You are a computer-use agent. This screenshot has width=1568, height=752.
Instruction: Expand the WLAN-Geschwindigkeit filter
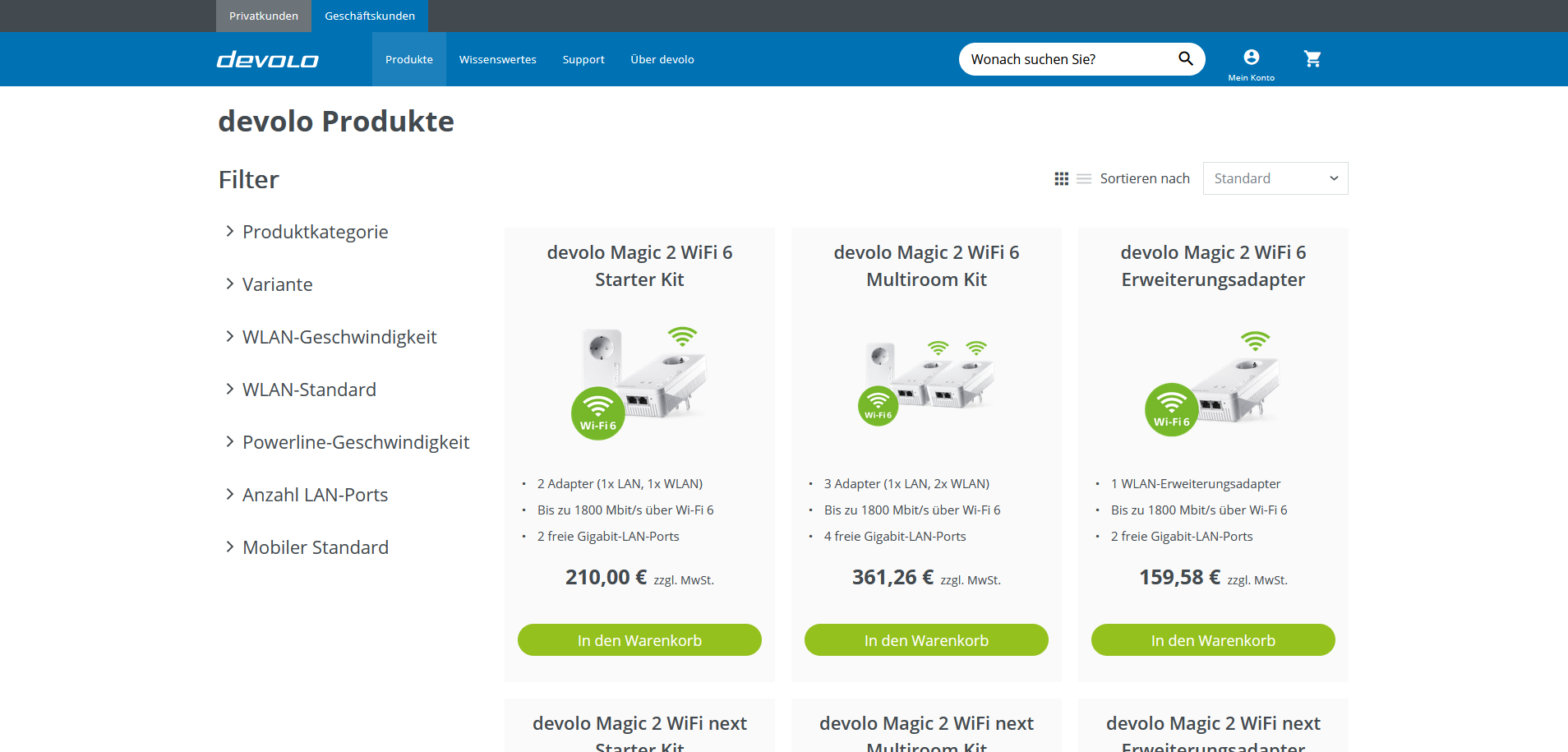(330, 337)
